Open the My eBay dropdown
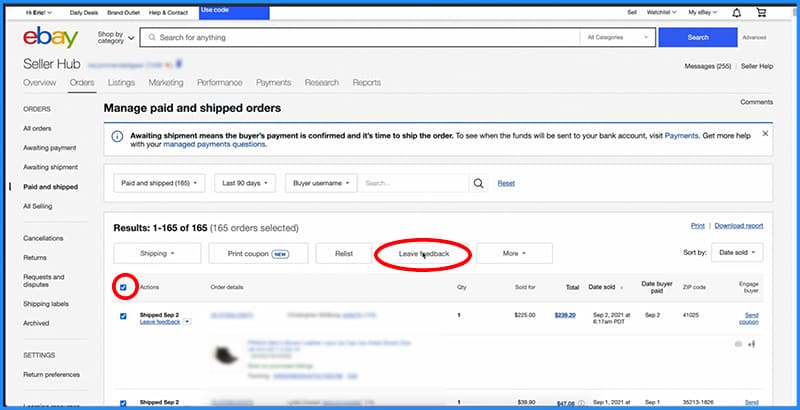800x410 pixels. [x=703, y=12]
